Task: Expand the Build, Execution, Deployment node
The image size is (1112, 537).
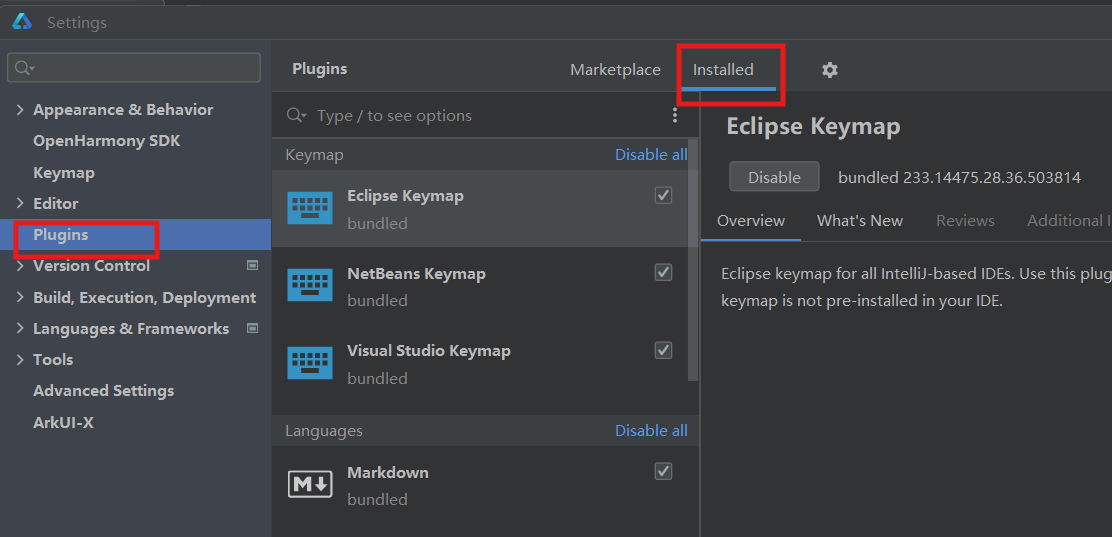Action: tap(20, 297)
